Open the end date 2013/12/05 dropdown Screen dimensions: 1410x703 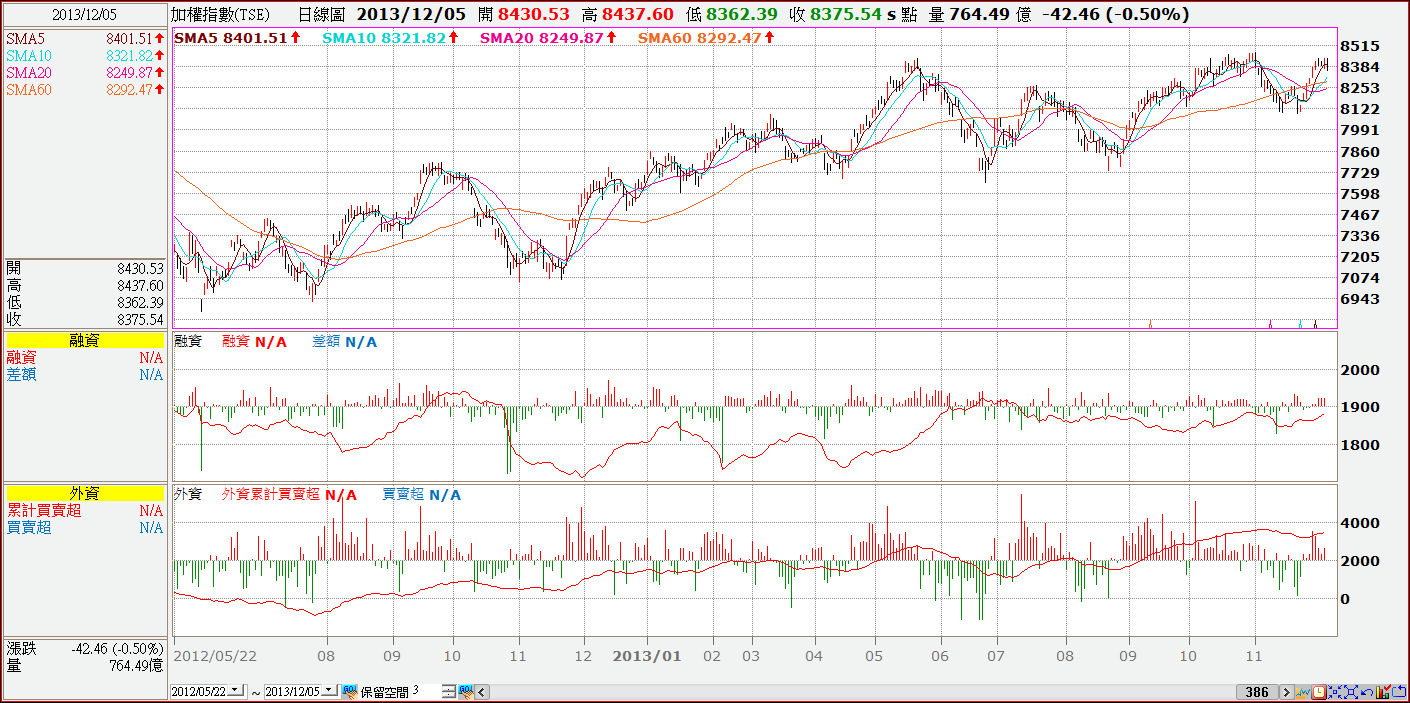[x=329, y=690]
